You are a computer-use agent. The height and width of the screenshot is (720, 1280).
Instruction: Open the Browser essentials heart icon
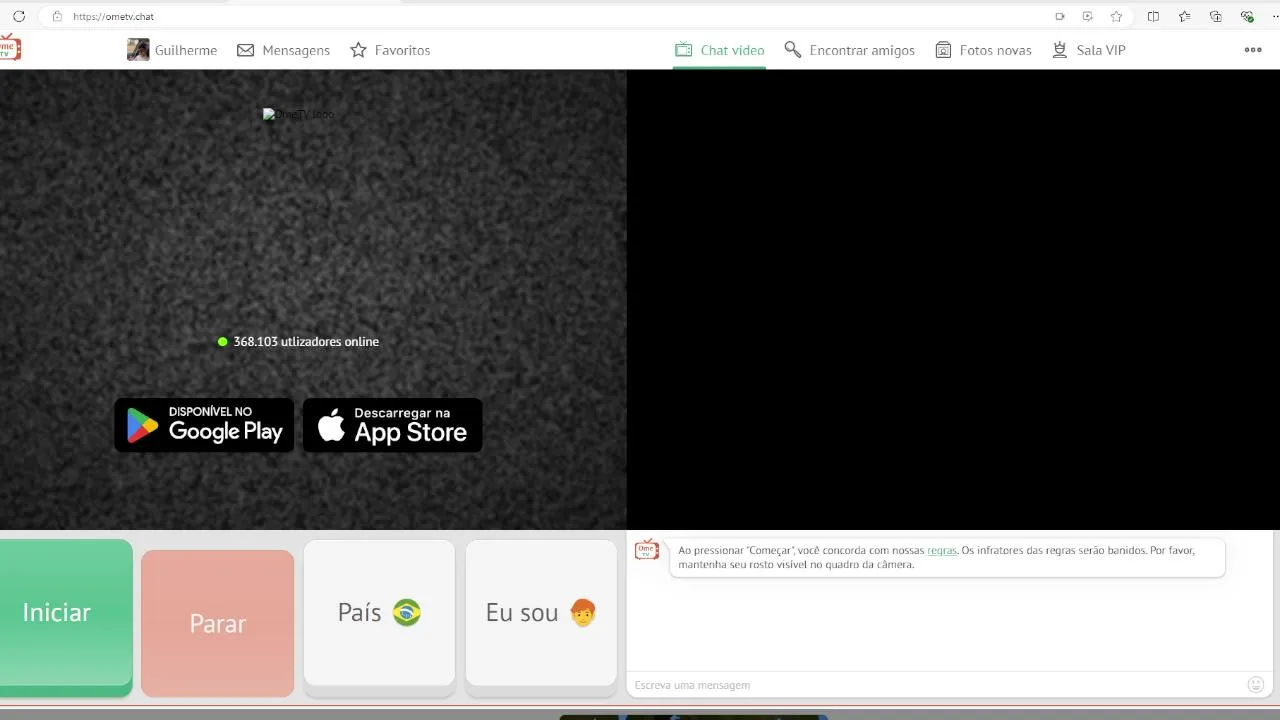point(1247,16)
